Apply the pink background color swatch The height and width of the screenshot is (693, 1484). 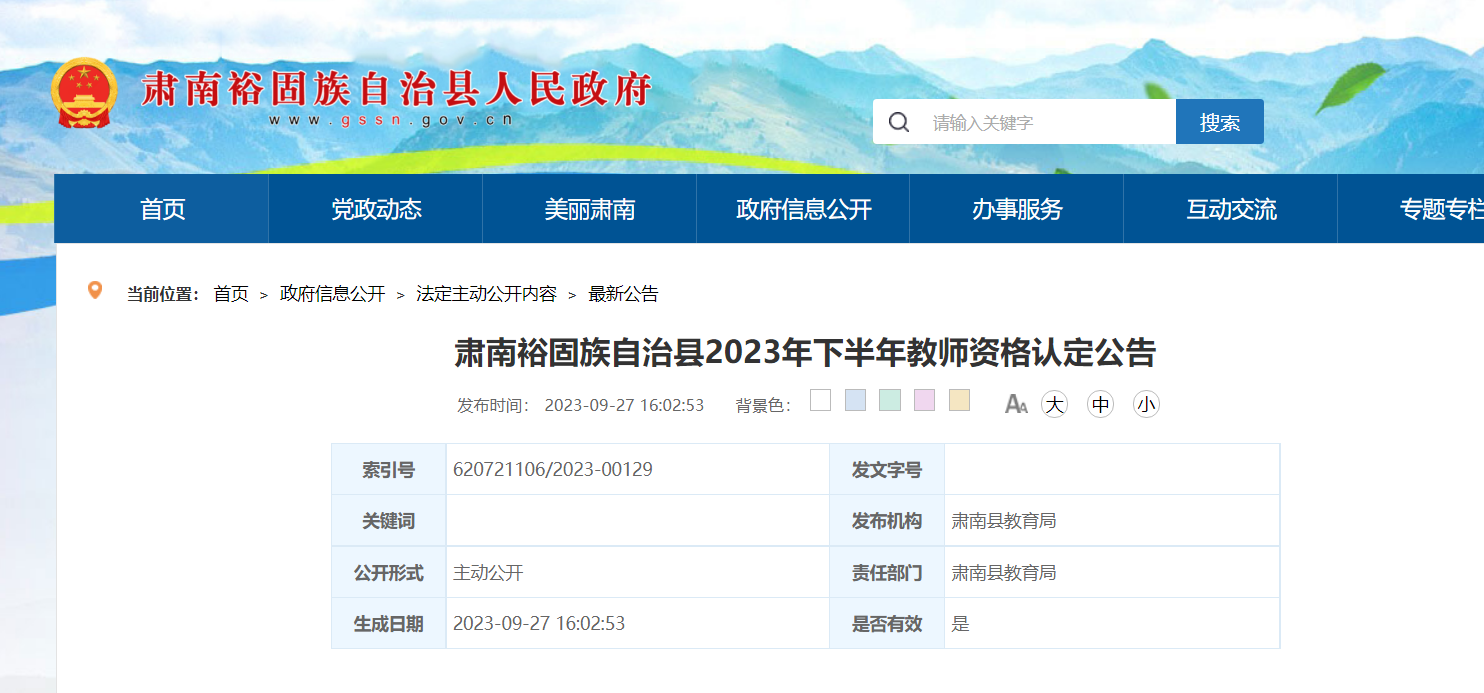[924, 401]
